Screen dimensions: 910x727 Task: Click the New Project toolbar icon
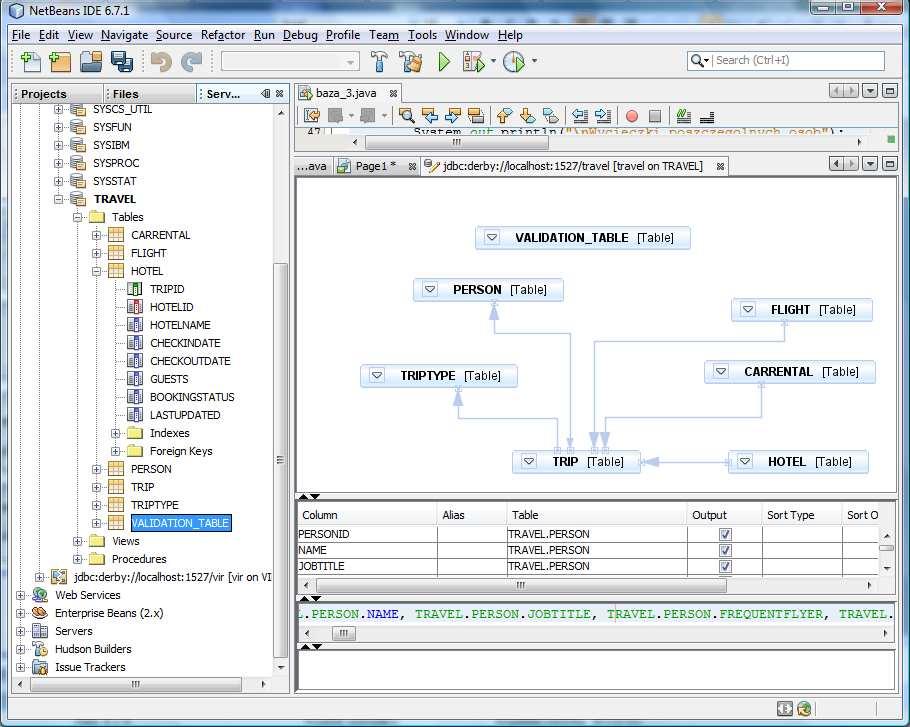pyautogui.click(x=60, y=62)
